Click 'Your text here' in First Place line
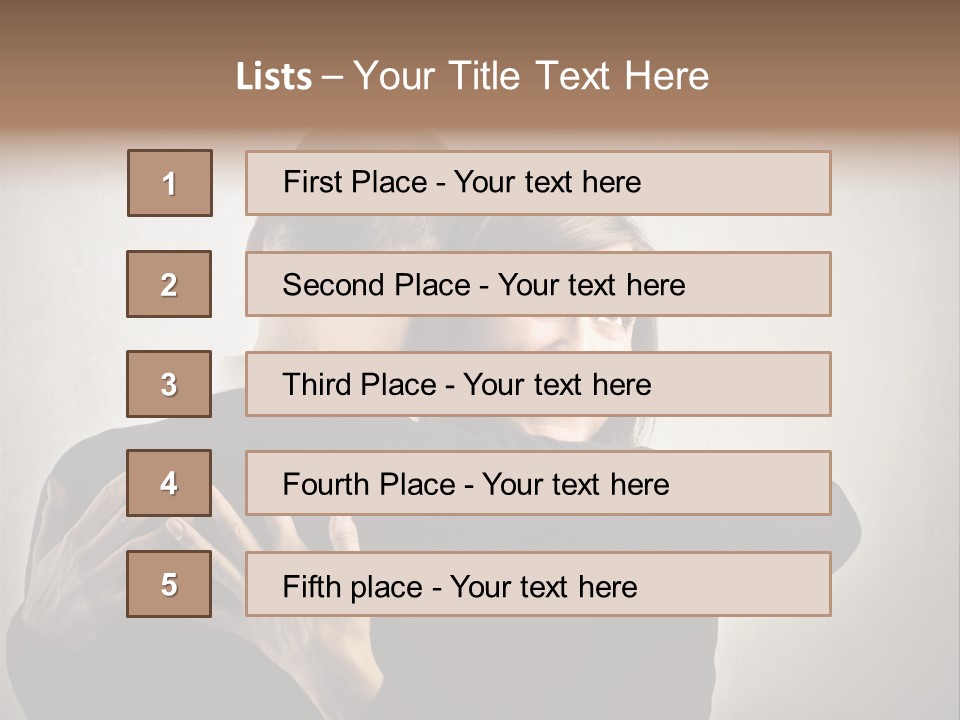This screenshot has height=720, width=960. pyautogui.click(x=547, y=182)
